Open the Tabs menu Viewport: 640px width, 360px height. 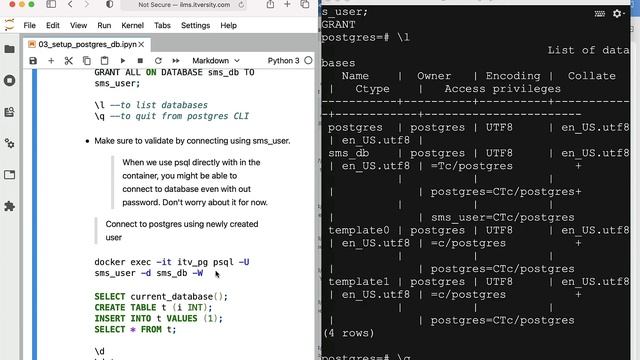pos(162,25)
